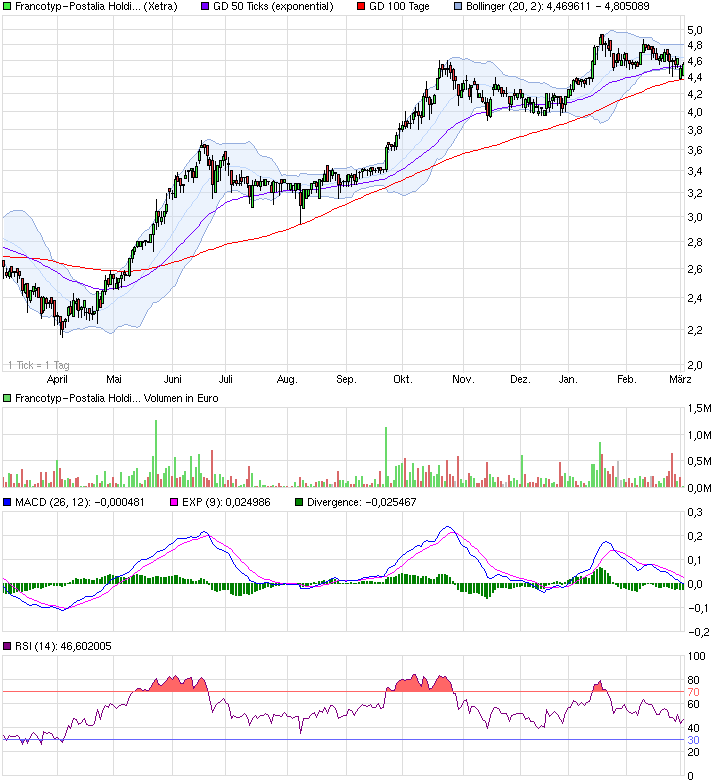The width and height of the screenshot is (726, 784).
Task: Click the -0,2 MACD axis value
Action: [698, 632]
